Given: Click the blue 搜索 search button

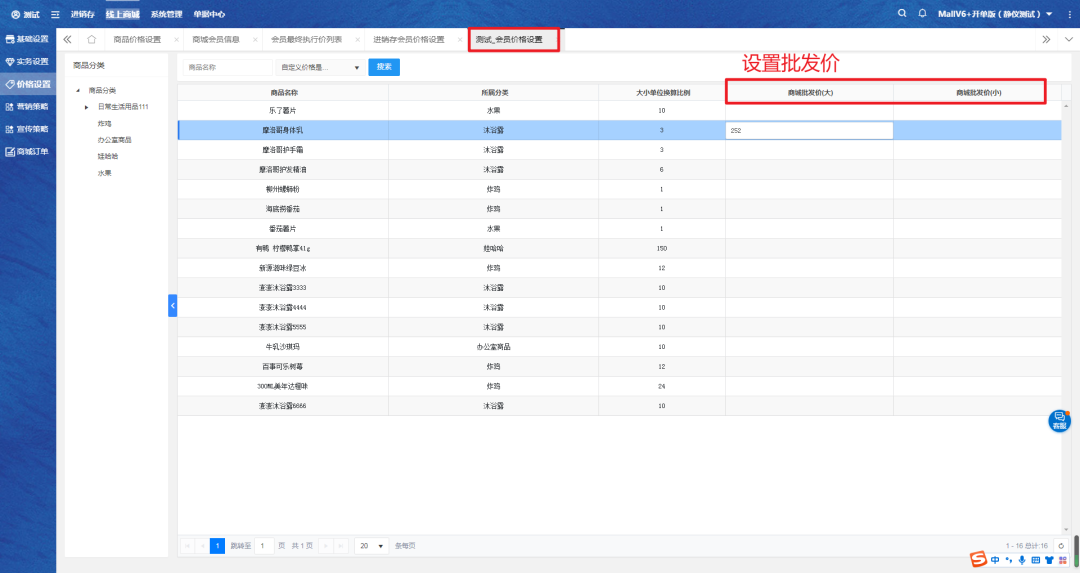Looking at the screenshot, I should (x=384, y=67).
